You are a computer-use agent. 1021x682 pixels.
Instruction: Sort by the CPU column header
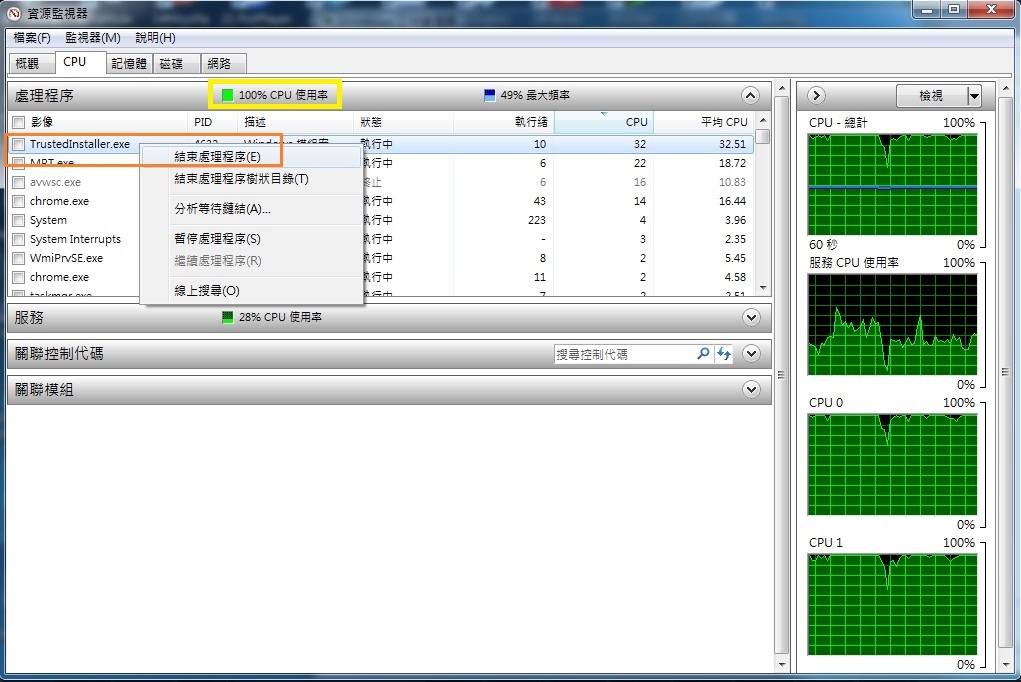(x=604, y=122)
